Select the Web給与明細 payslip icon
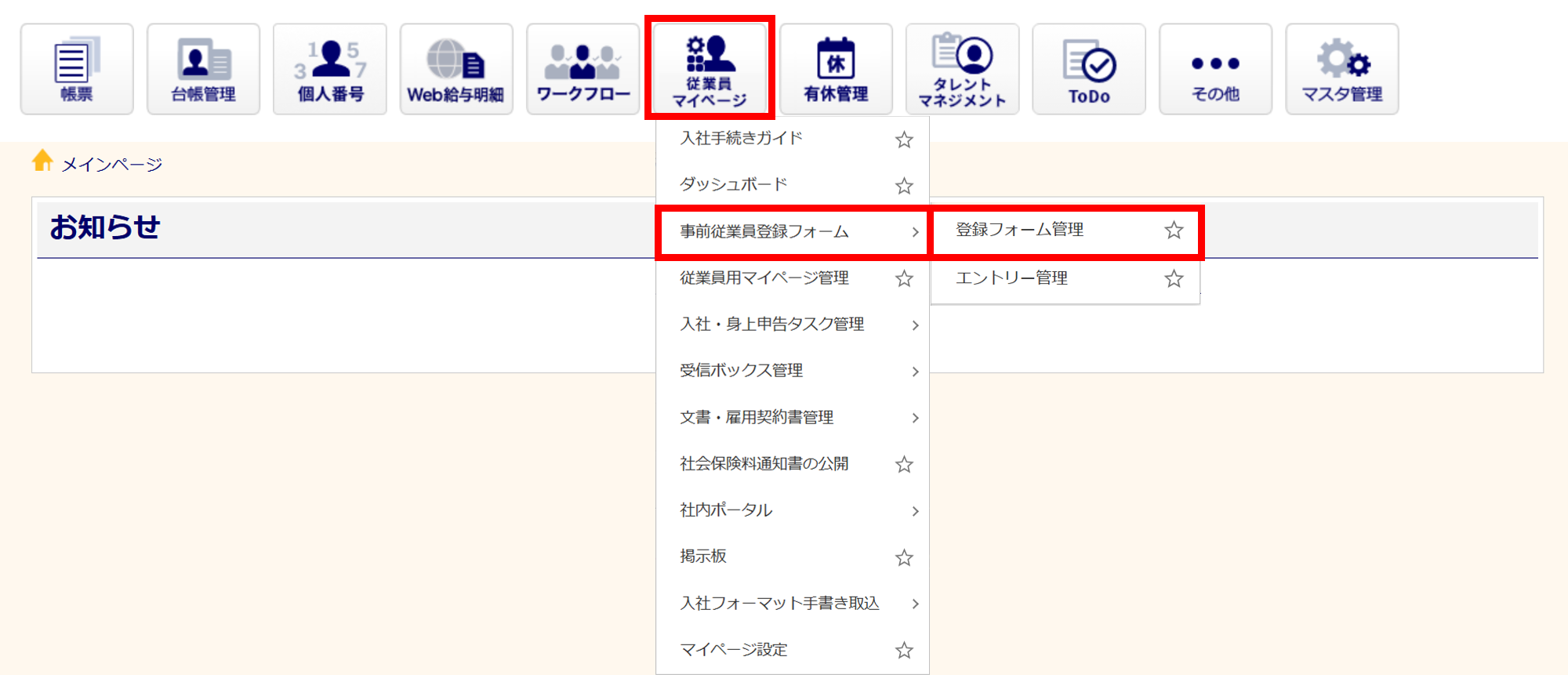Image resolution: width=1568 pixels, height=675 pixels. [x=456, y=69]
